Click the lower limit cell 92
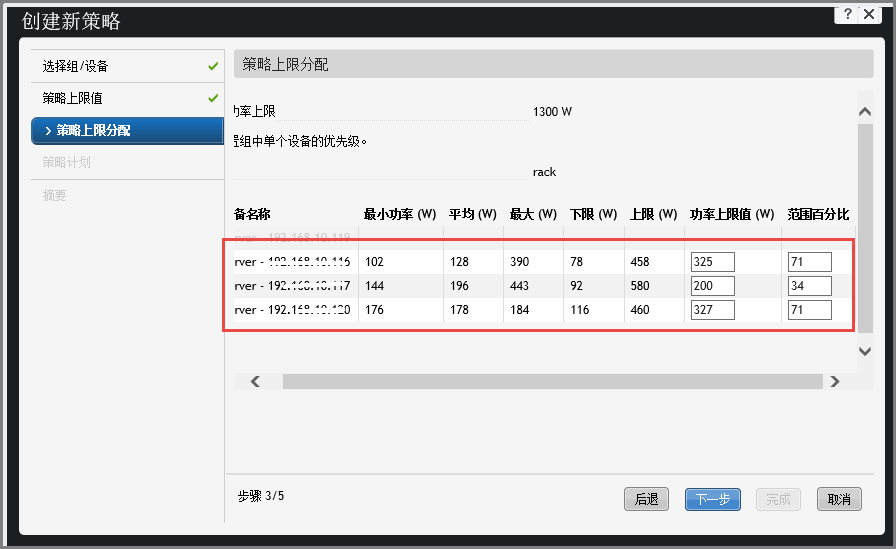The image size is (896, 549). tap(576, 286)
